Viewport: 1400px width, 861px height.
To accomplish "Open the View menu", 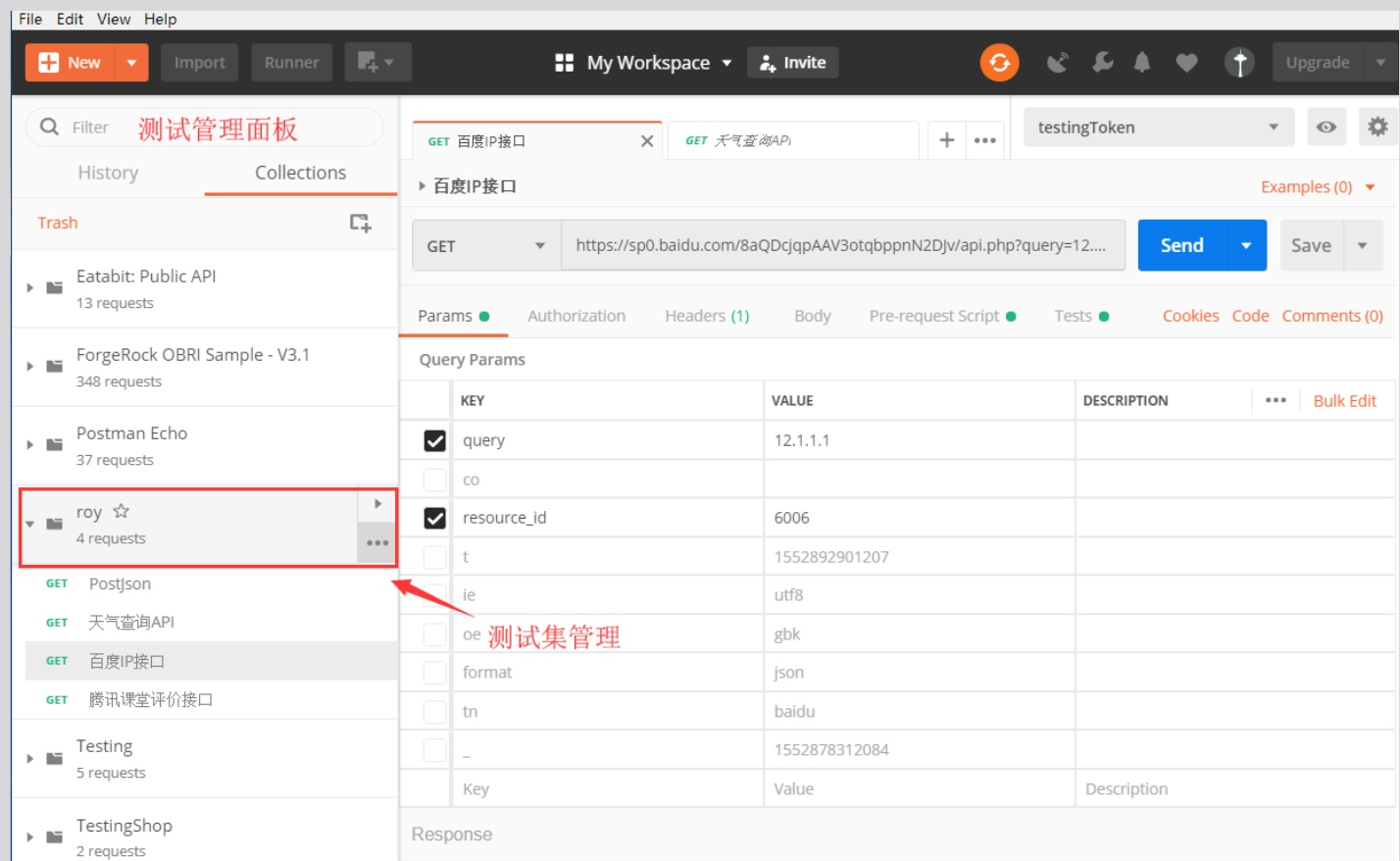I will 114,19.
